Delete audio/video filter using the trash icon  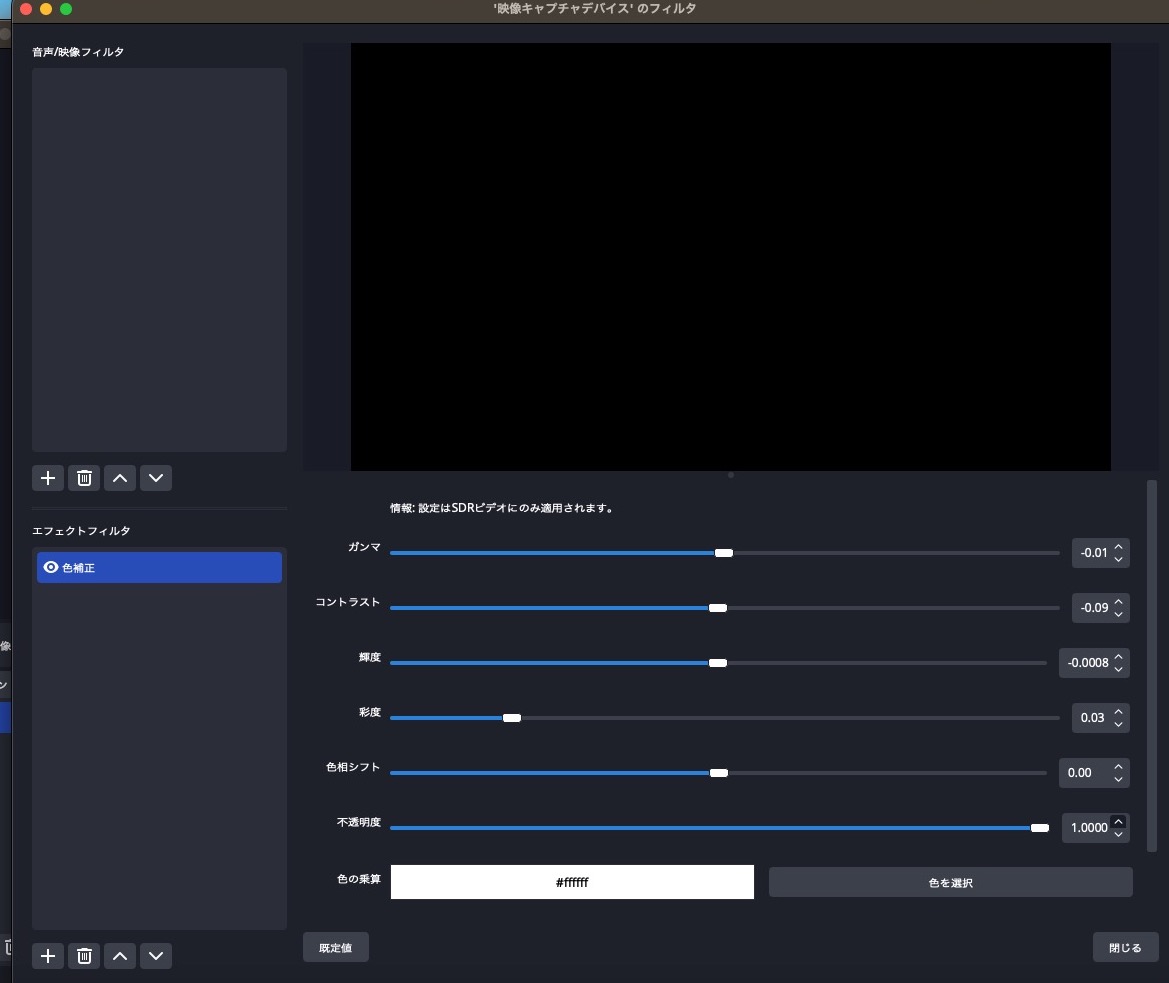84,478
